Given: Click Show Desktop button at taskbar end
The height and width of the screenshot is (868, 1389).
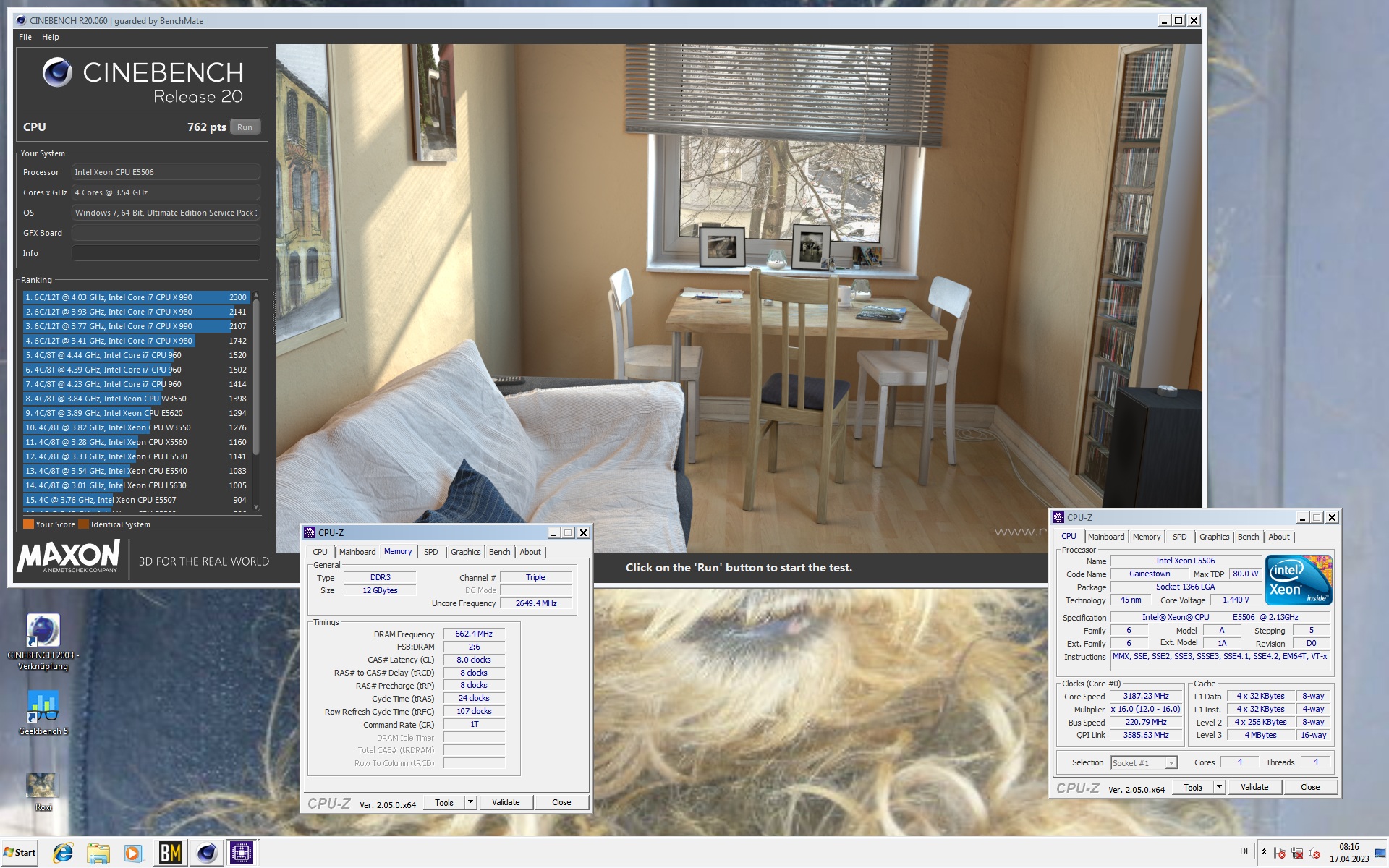Looking at the screenshot, I should point(1382,853).
